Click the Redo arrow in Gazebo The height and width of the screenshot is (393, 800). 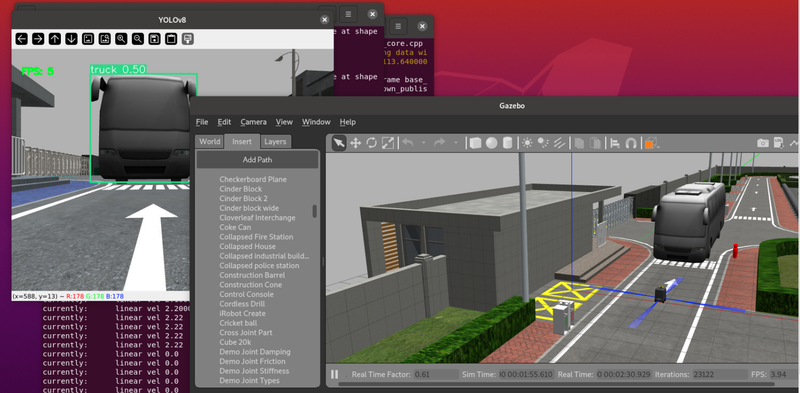tap(439, 143)
